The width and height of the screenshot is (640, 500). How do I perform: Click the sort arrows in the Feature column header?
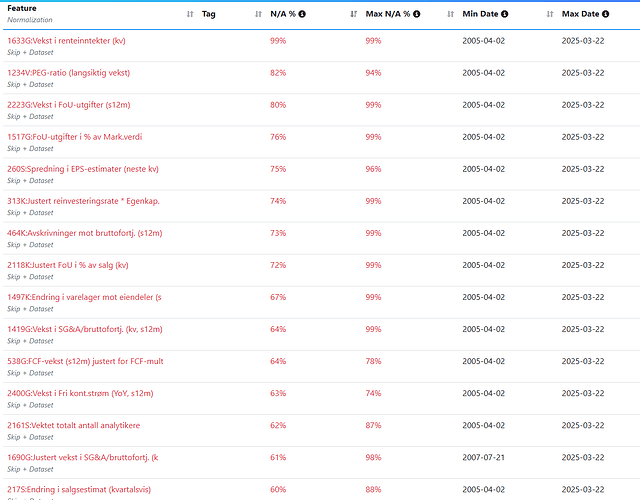tap(190, 14)
